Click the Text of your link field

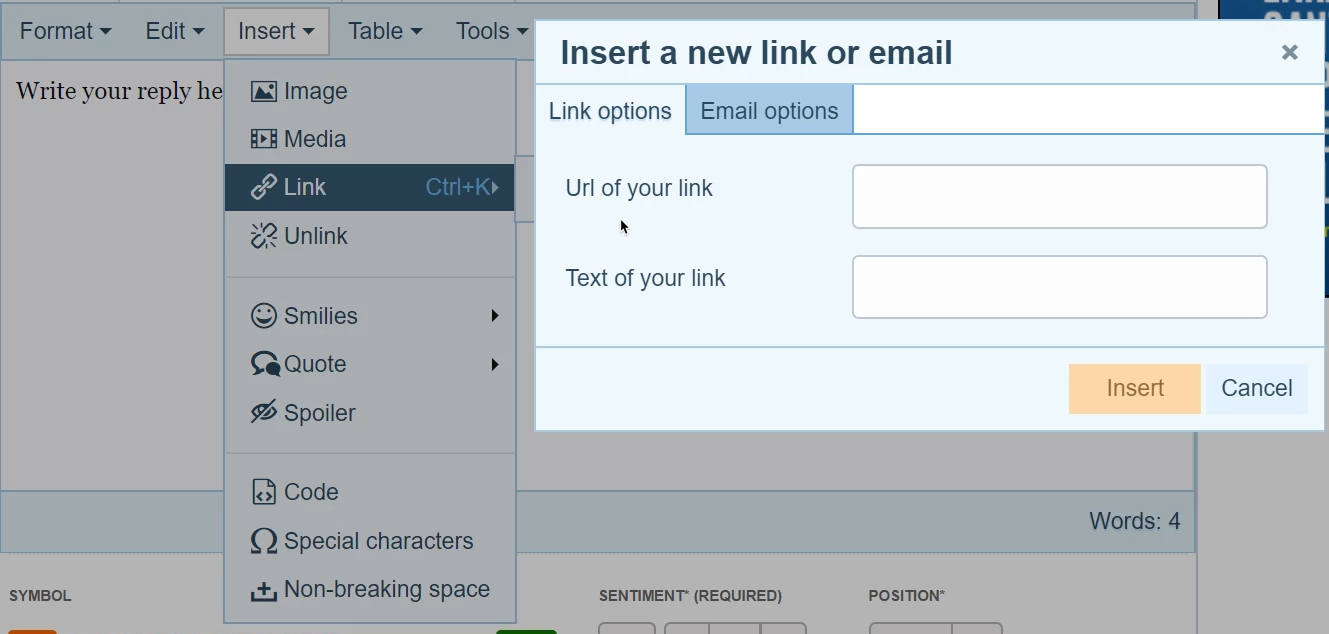(x=1060, y=287)
